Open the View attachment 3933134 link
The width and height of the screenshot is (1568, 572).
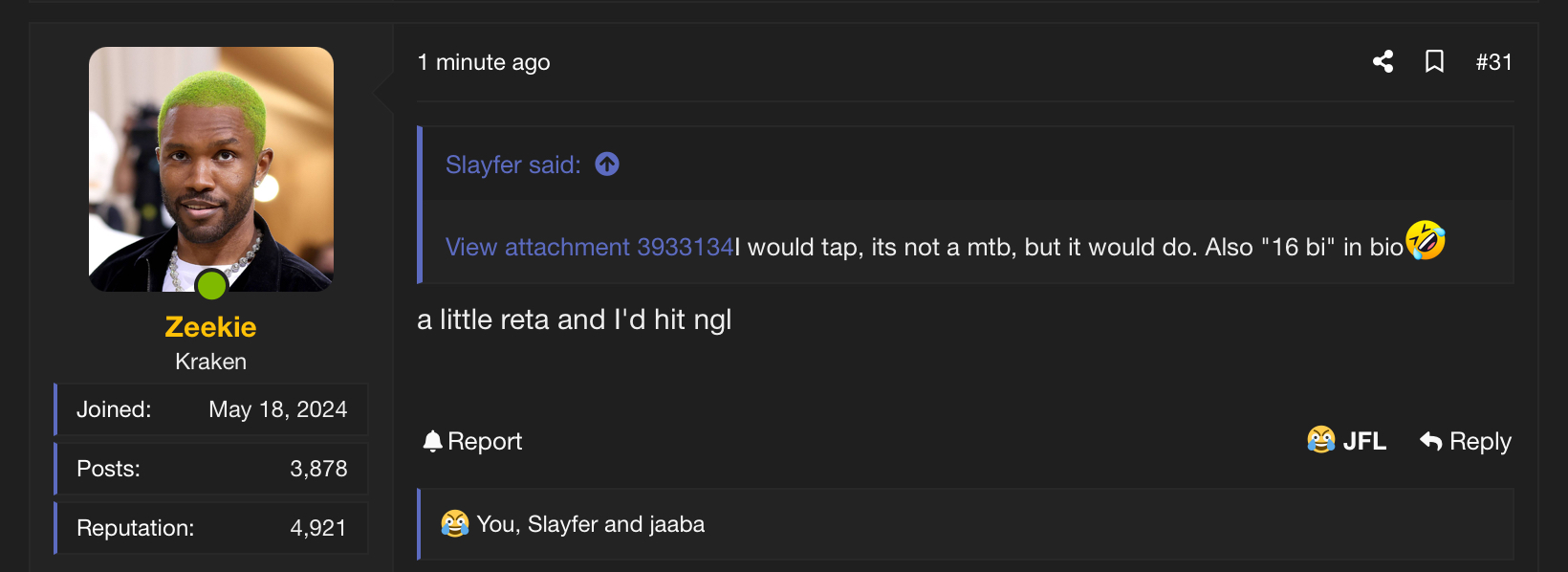(x=590, y=247)
